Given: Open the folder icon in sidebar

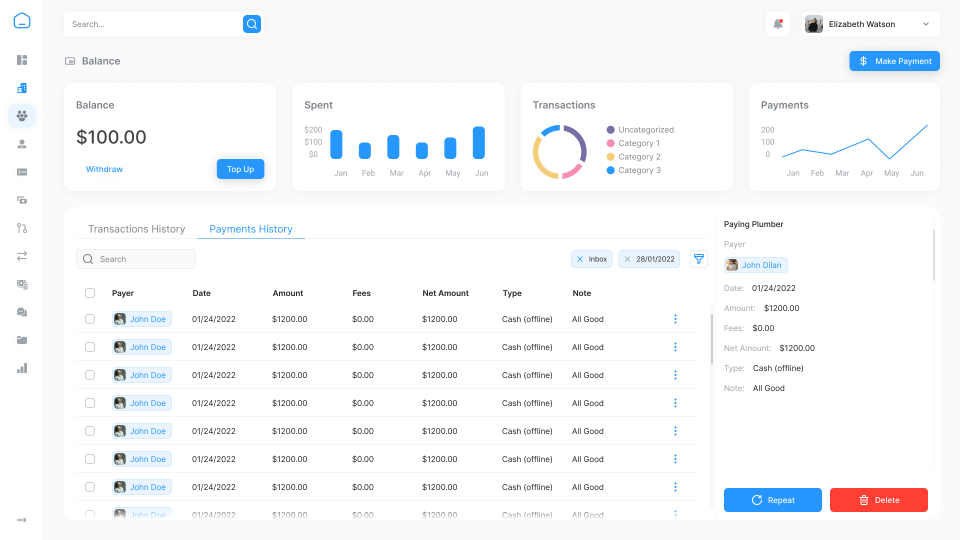Looking at the screenshot, I should coord(22,340).
